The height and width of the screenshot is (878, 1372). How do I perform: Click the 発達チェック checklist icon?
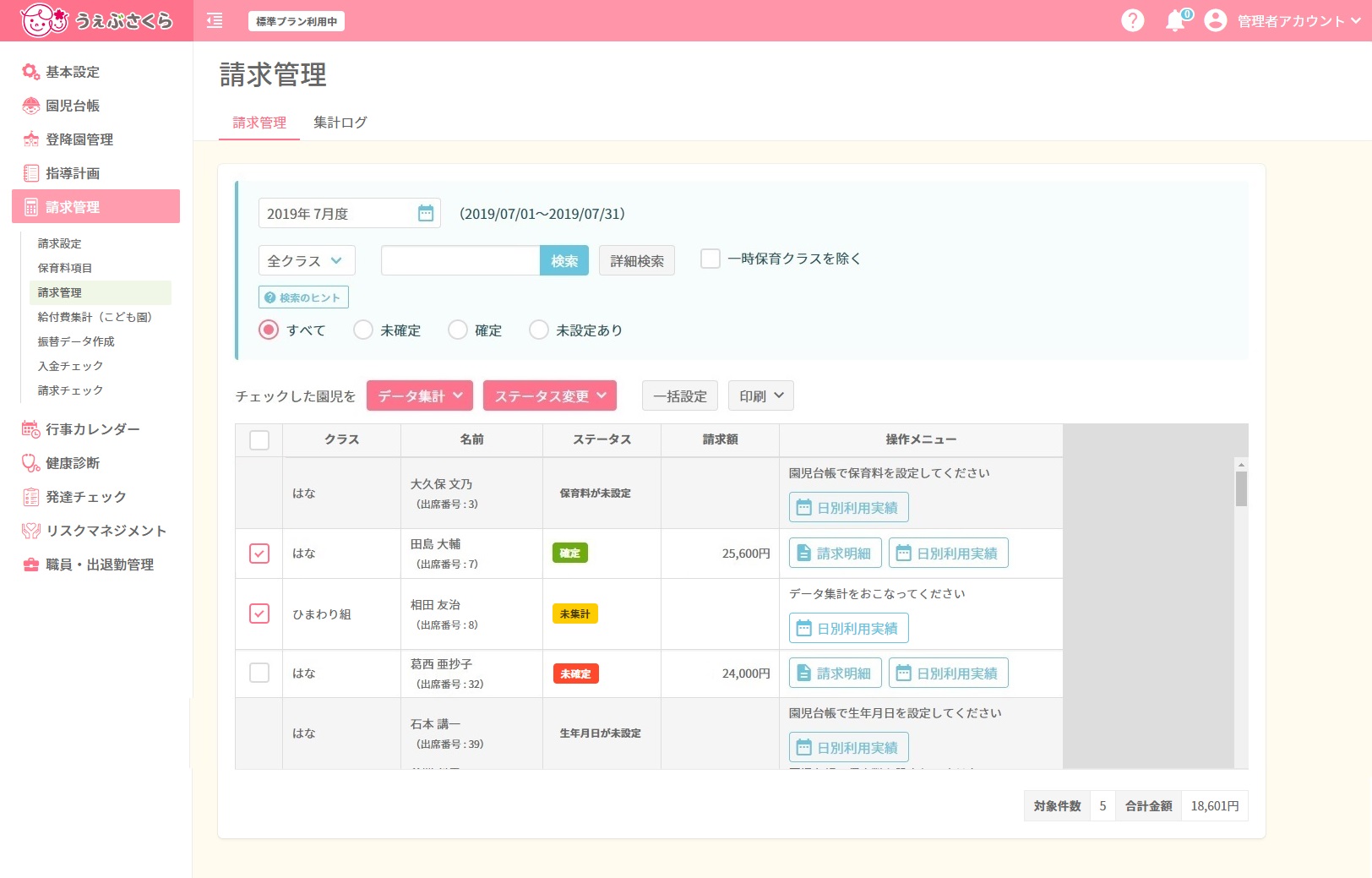pos(31,497)
